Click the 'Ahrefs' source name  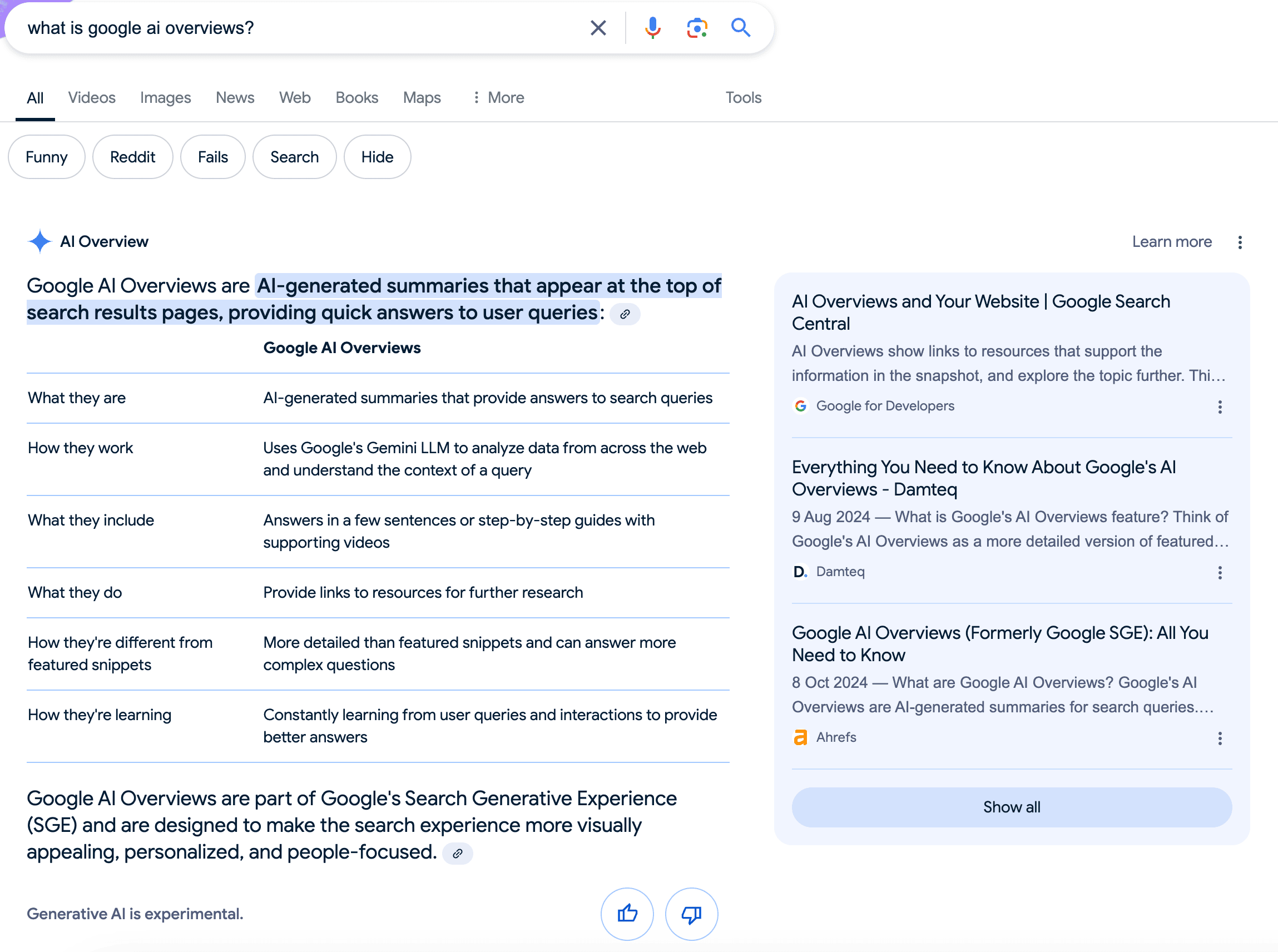pyautogui.click(x=836, y=737)
